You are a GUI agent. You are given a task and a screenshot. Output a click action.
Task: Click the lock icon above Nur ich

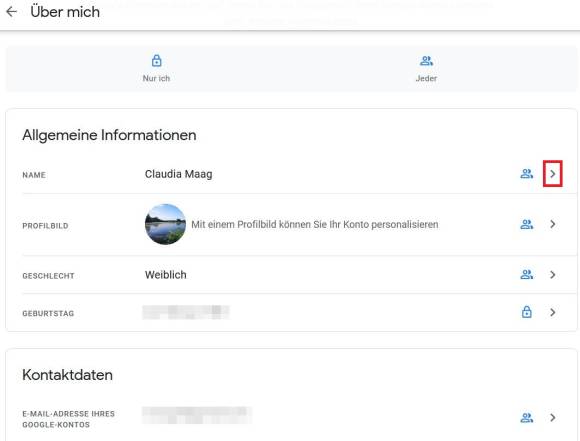tap(156, 60)
